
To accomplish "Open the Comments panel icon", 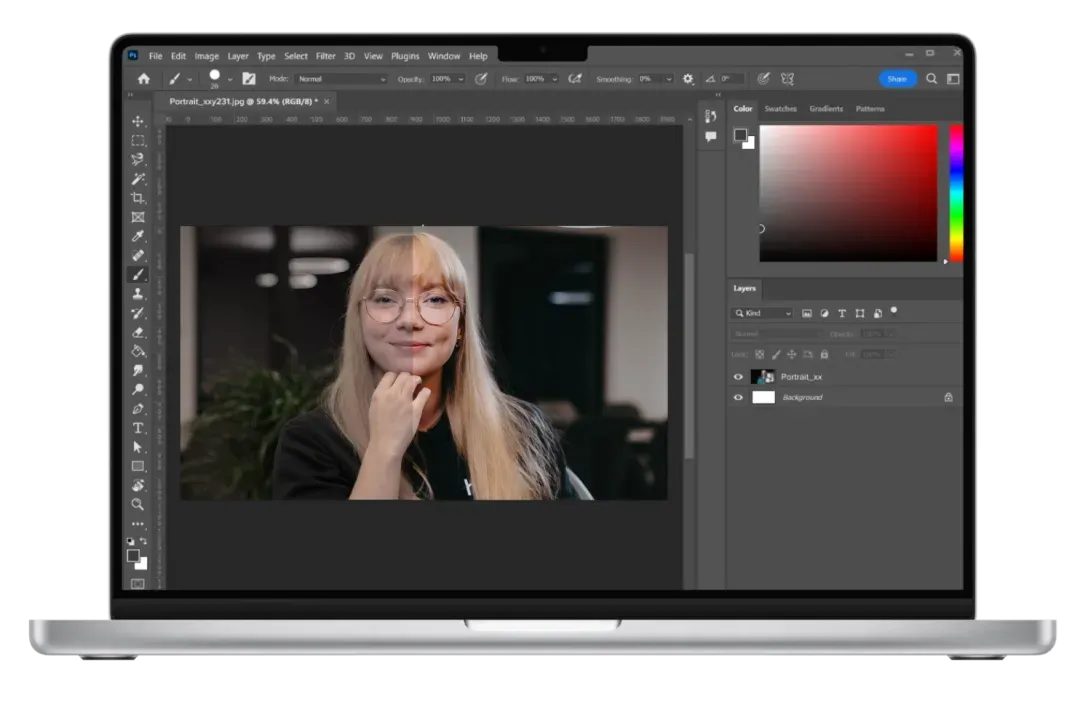I will [710, 136].
